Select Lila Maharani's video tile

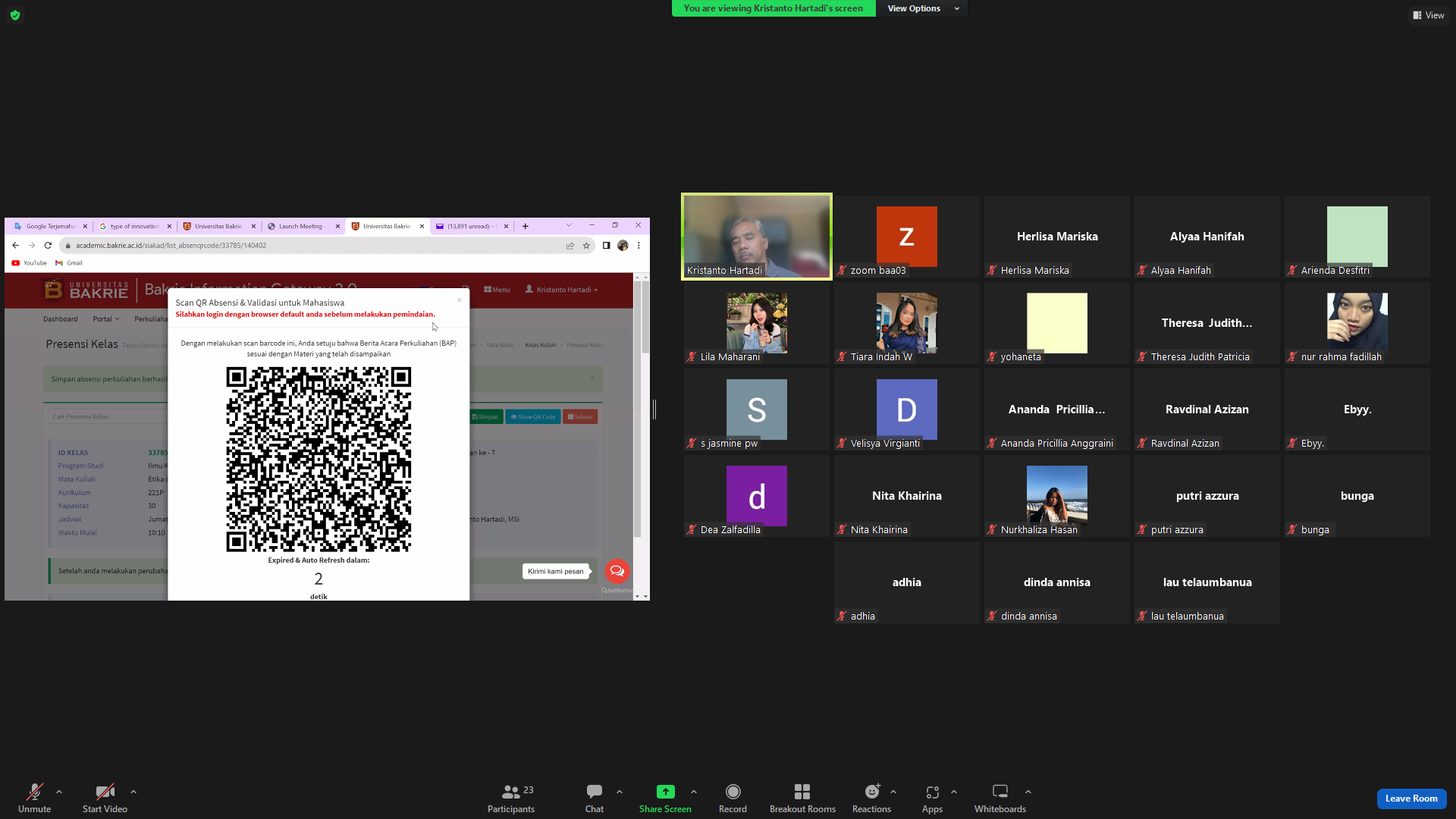(x=757, y=323)
